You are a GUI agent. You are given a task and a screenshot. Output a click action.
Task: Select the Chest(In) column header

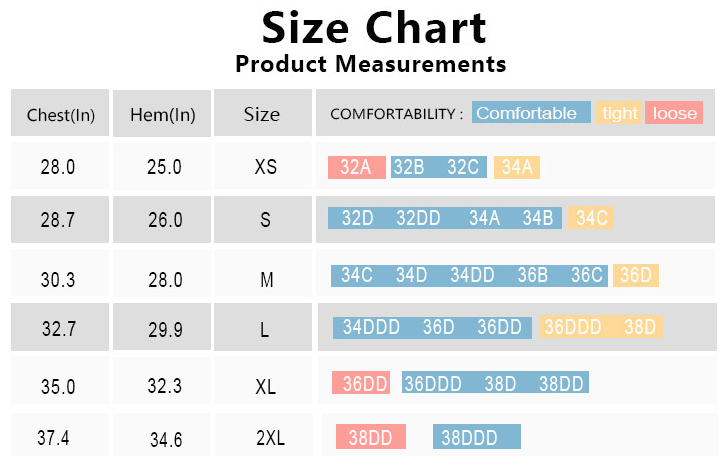coord(61,114)
